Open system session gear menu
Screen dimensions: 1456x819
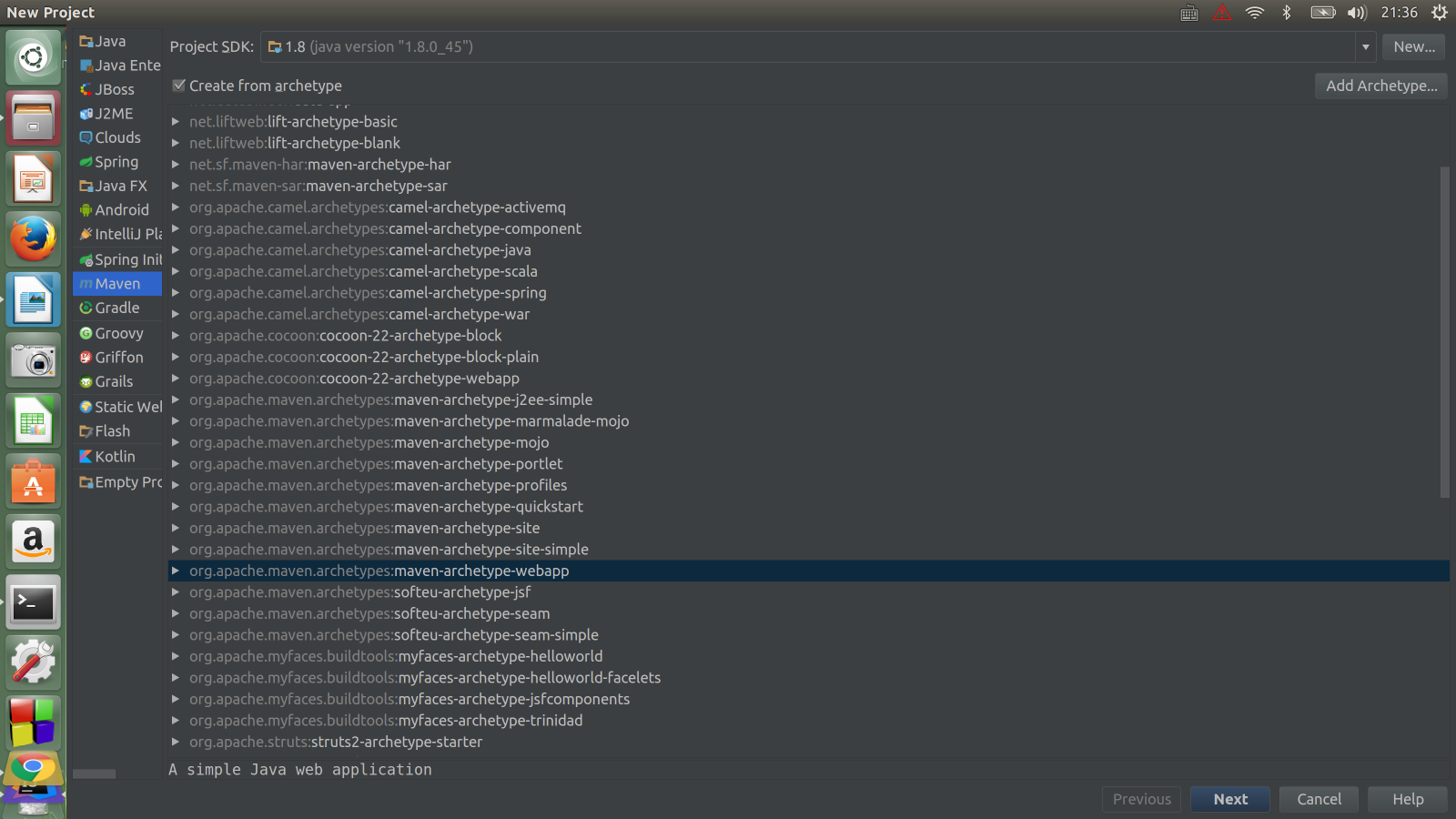click(1439, 12)
